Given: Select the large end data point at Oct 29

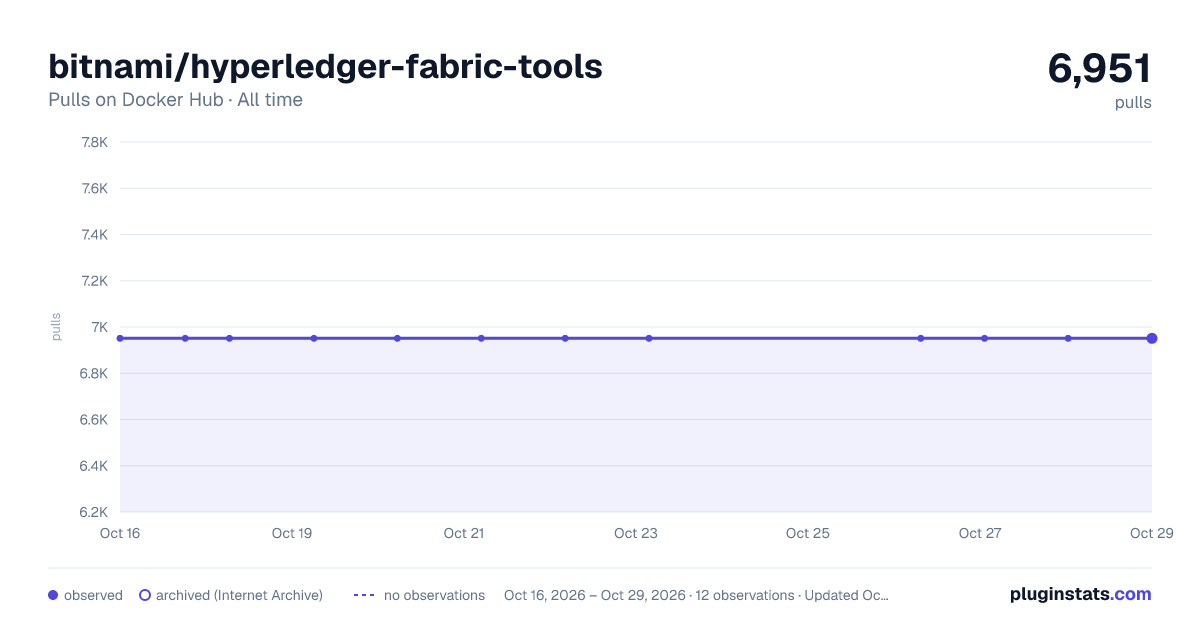Looking at the screenshot, I should coord(1152,338).
